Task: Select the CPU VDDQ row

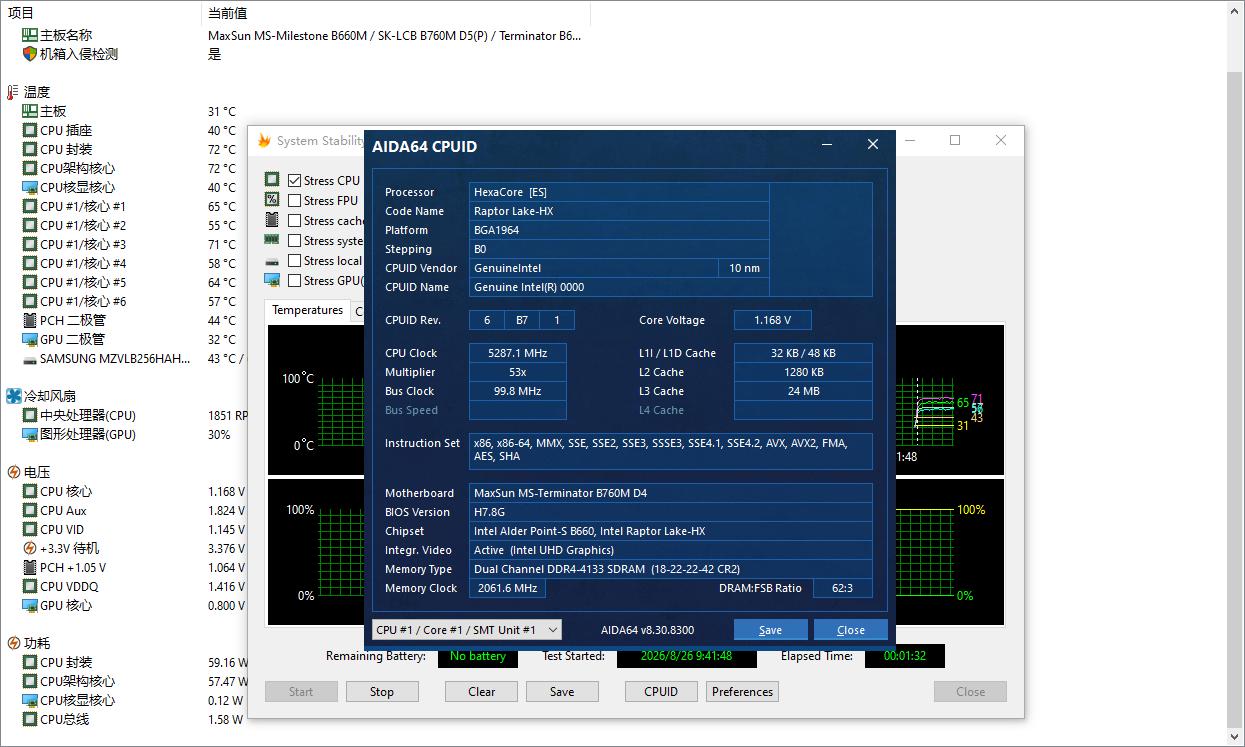Action: click(x=124, y=586)
